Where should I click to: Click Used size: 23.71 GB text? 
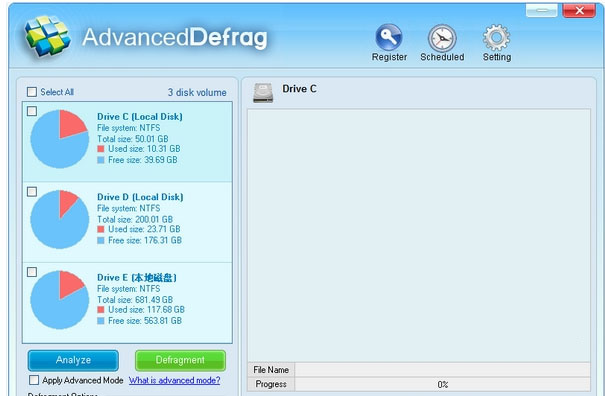point(144,229)
